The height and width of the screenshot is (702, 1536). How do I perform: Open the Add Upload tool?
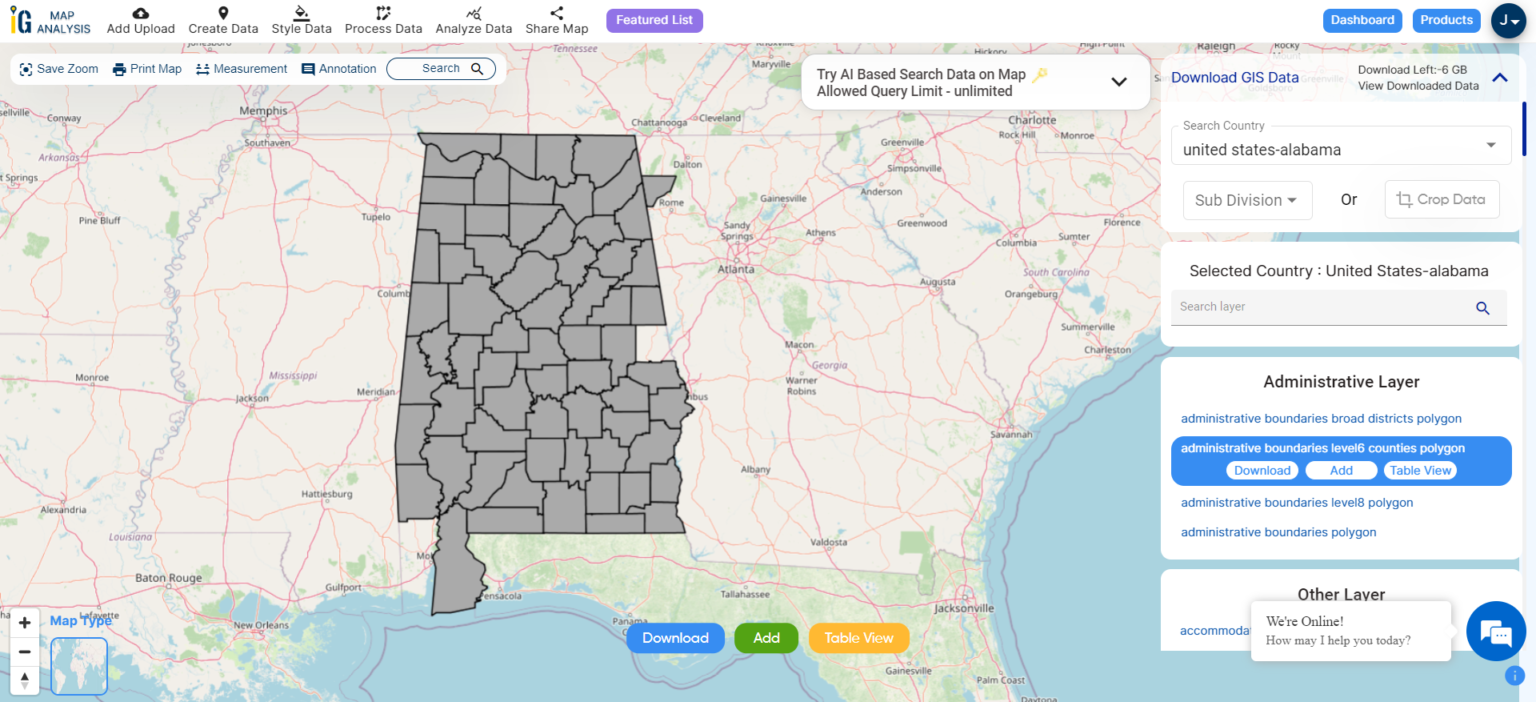pos(140,20)
